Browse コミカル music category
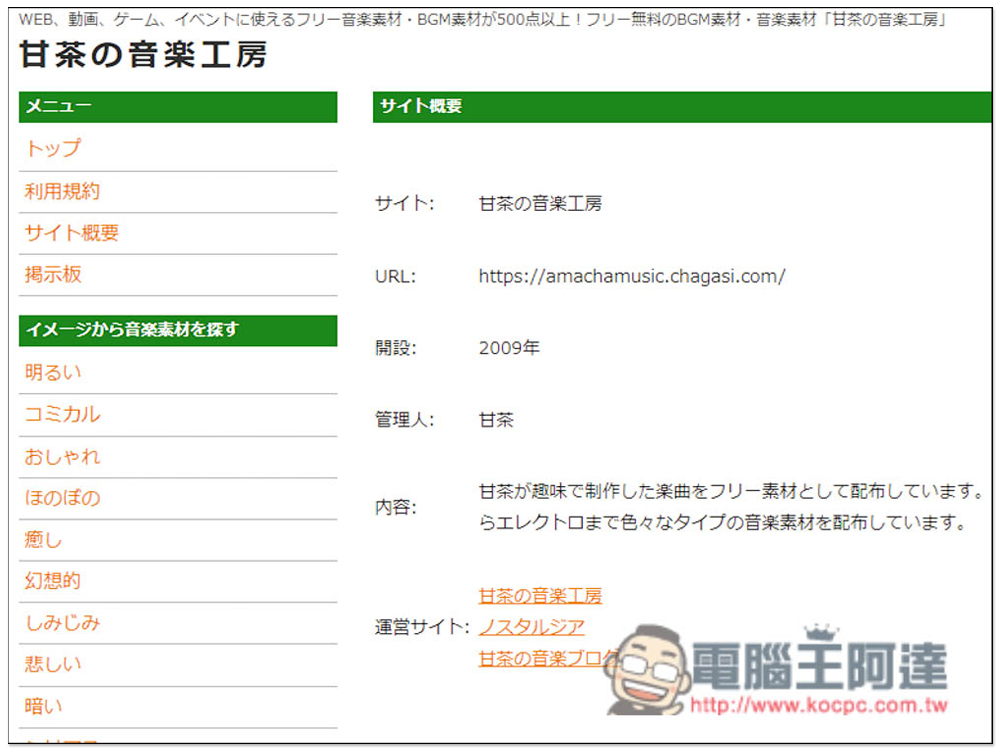This screenshot has width=1000, height=752. (62, 414)
